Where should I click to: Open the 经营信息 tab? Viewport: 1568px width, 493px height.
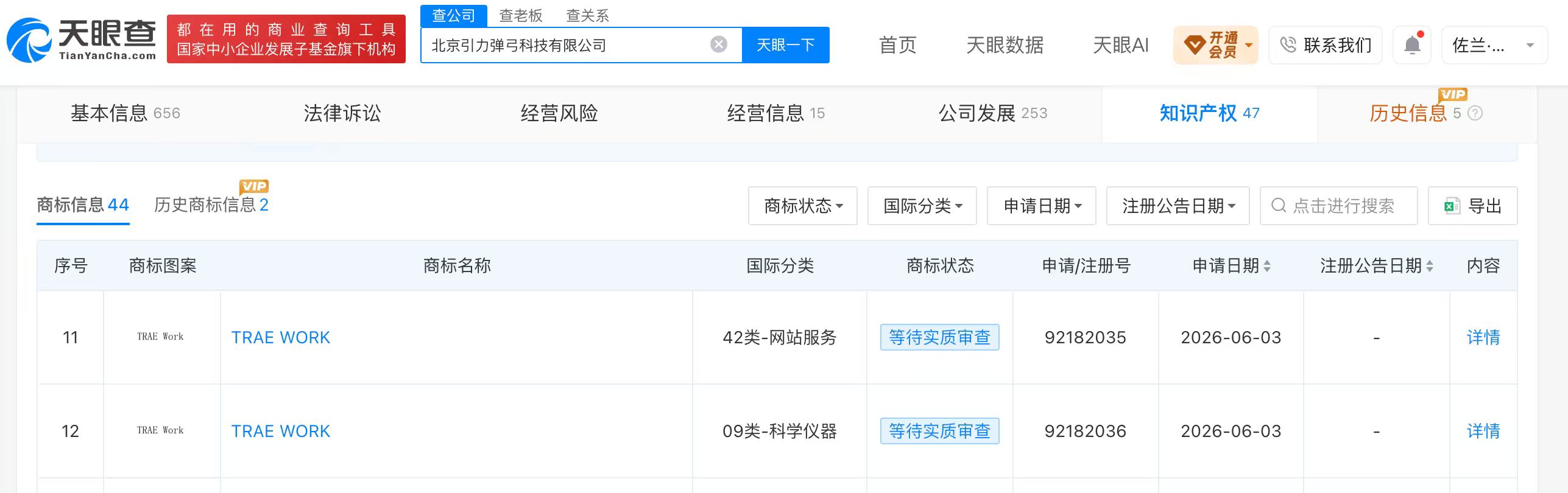[776, 113]
